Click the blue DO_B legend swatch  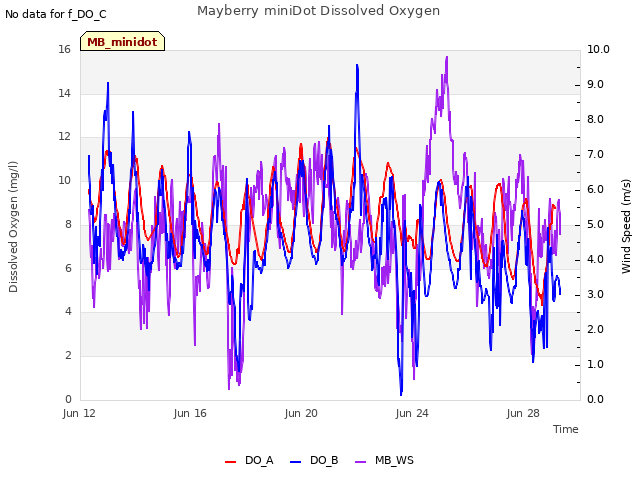tap(296, 462)
